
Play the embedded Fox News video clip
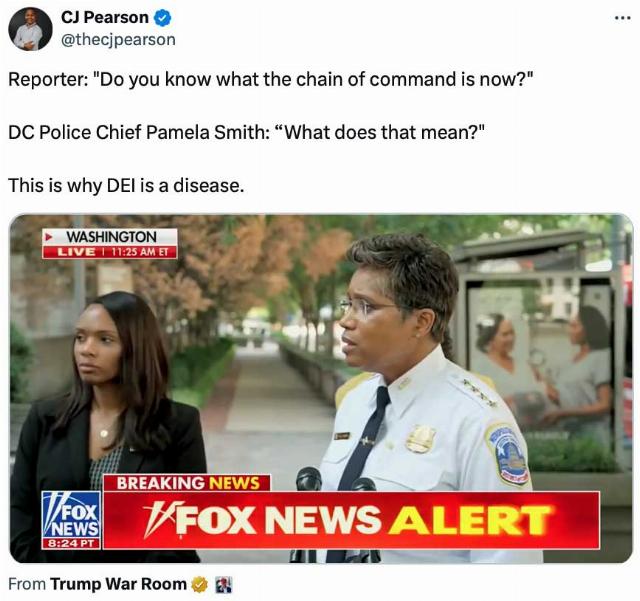point(321,388)
